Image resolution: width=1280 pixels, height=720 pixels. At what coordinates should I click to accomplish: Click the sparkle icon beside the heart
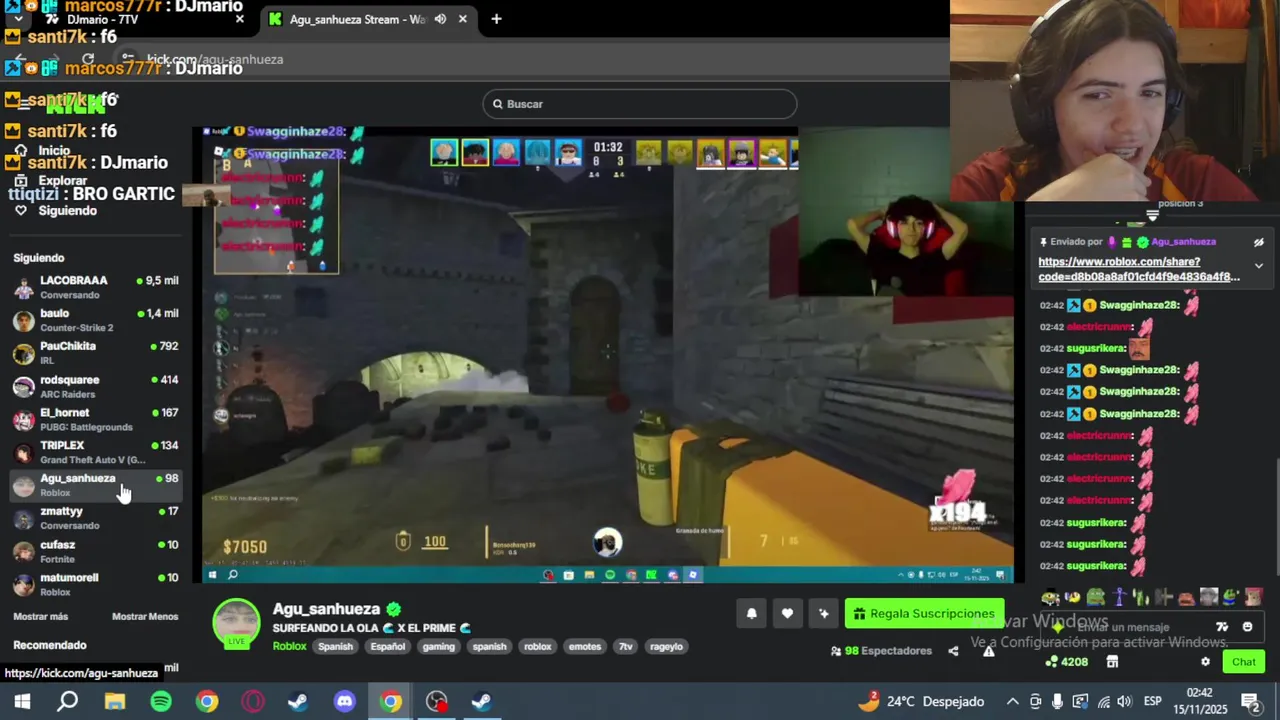(x=823, y=614)
